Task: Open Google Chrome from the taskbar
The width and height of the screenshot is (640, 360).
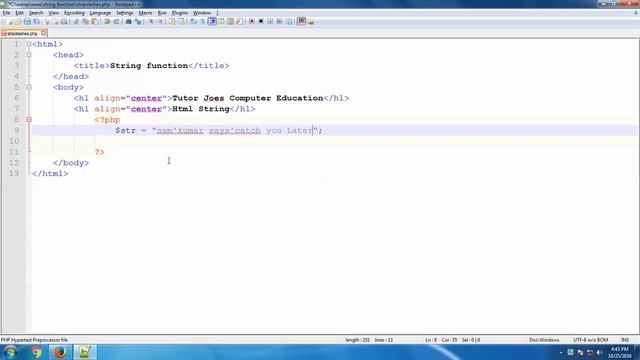Action: pyautogui.click(x=37, y=352)
